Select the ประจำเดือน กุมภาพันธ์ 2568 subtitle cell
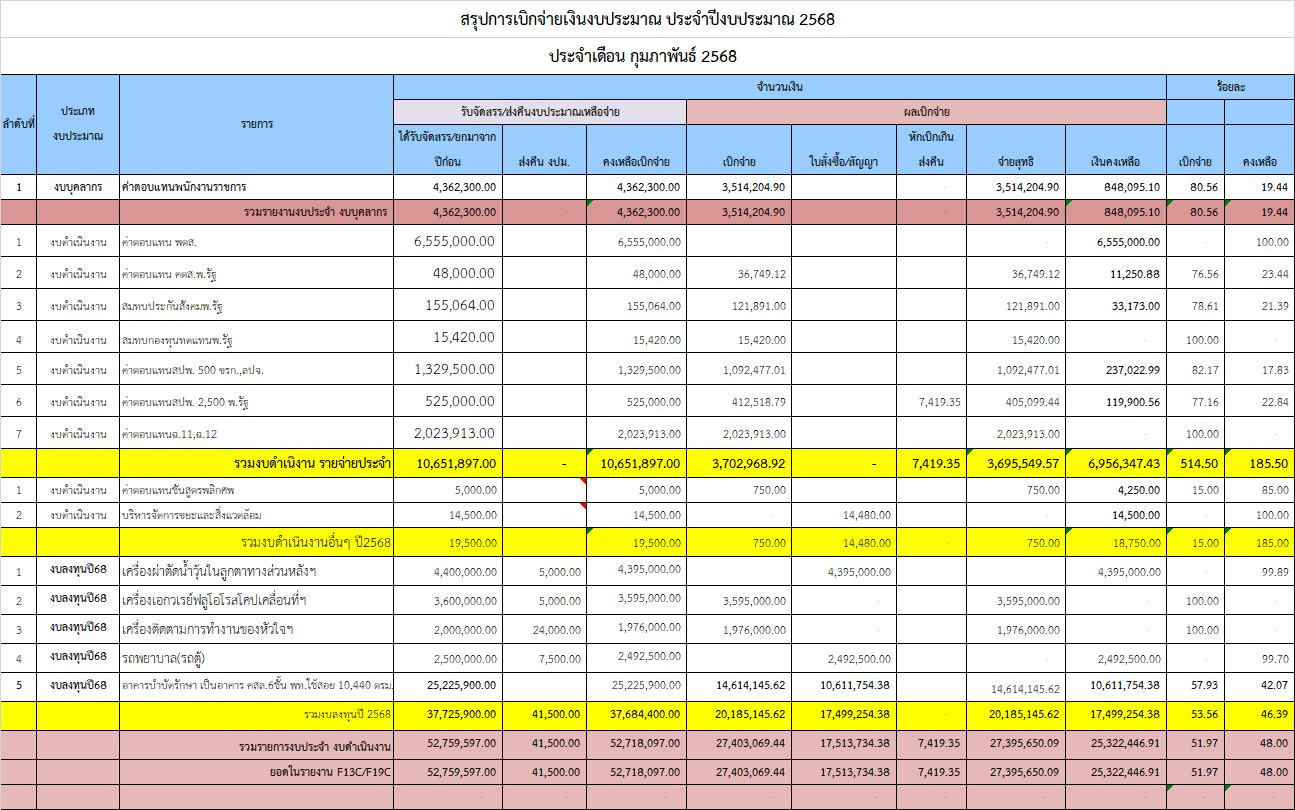This screenshot has width=1295, height=810. tap(647, 56)
